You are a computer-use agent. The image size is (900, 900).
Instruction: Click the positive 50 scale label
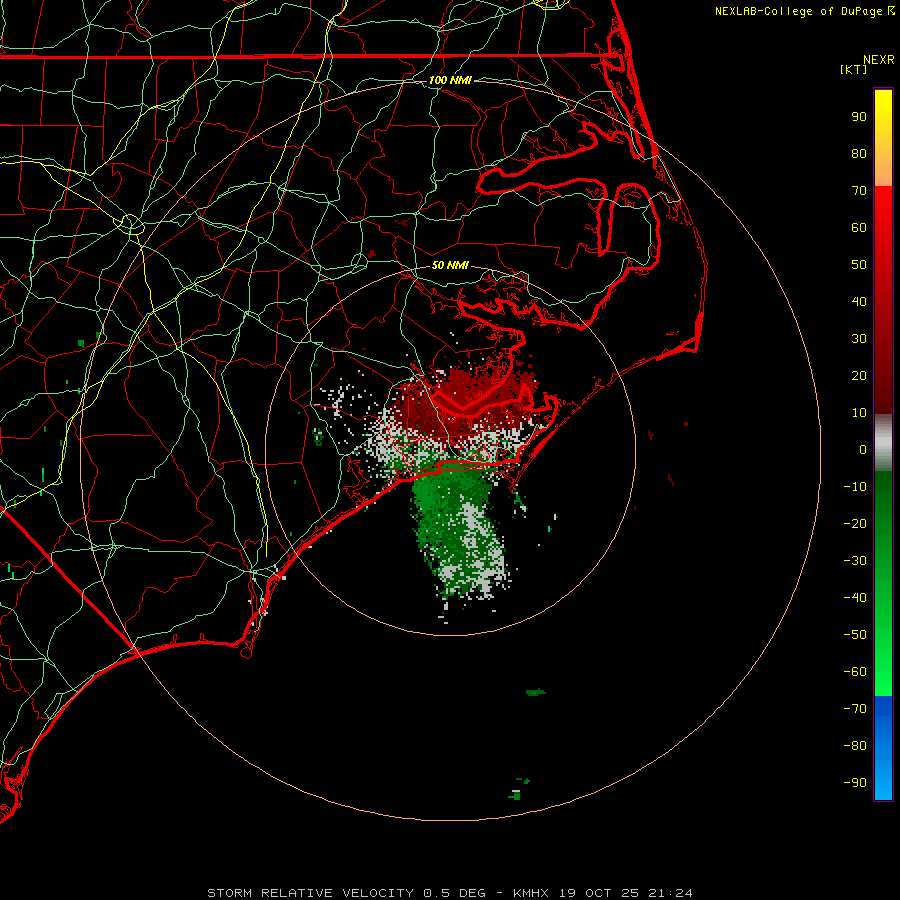(859, 265)
